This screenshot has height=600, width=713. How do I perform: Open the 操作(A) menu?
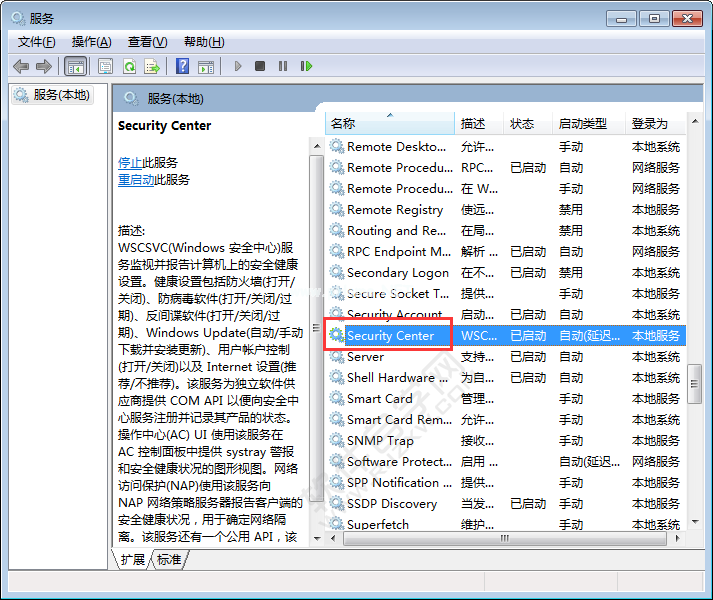pyautogui.click(x=91, y=42)
